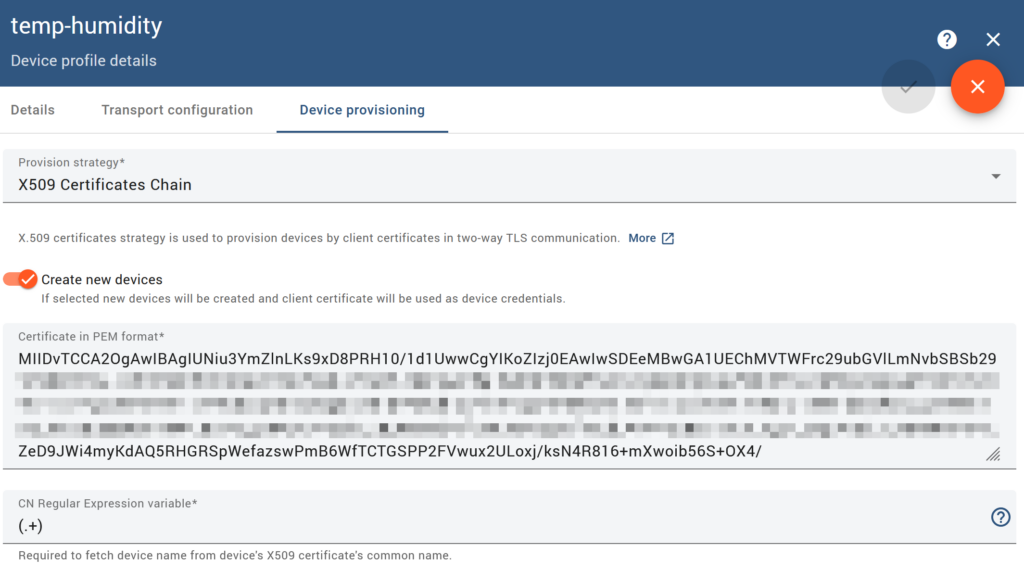
Task: Click the 'Create new devices' label text
Action: click(x=102, y=280)
